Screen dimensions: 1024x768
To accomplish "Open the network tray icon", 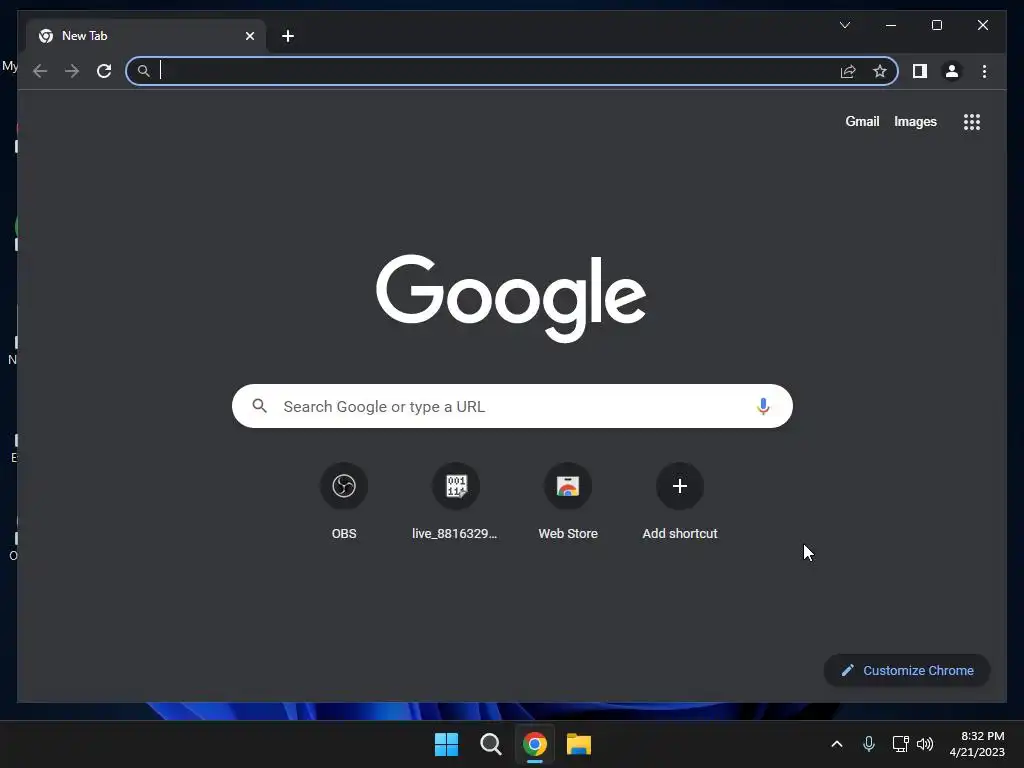I will click(x=901, y=744).
